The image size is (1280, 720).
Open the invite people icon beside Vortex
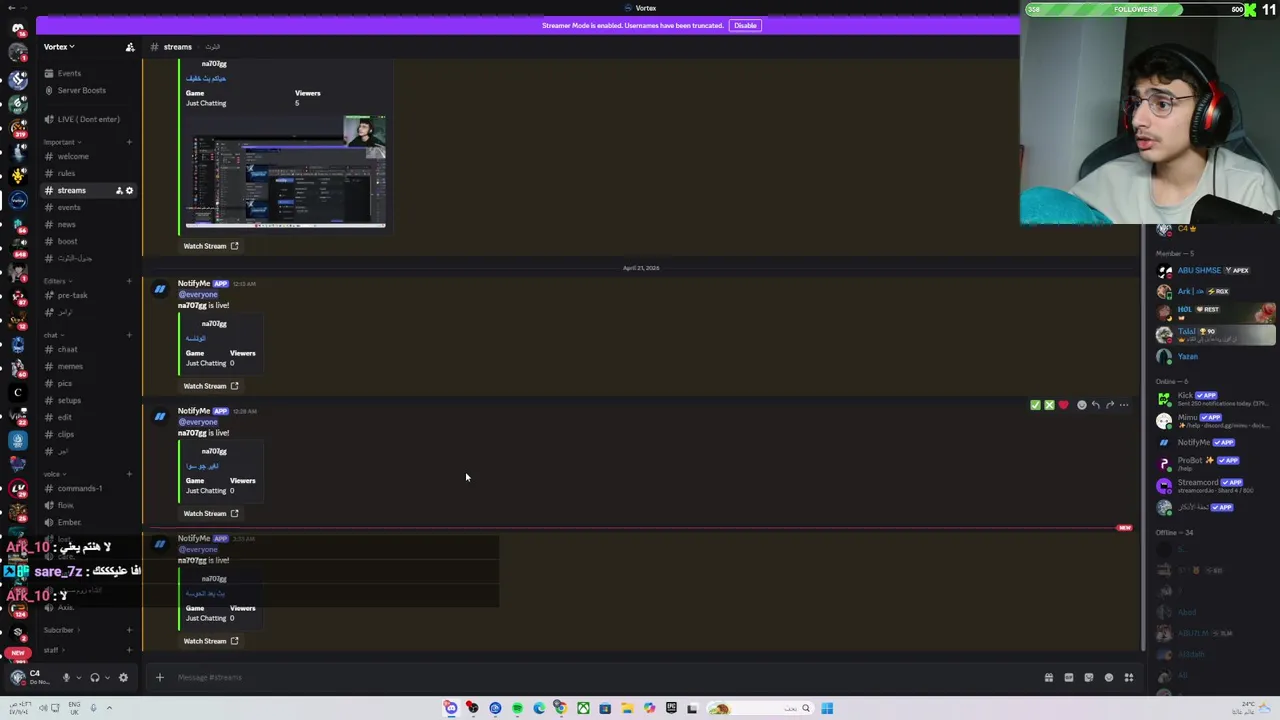[x=130, y=47]
